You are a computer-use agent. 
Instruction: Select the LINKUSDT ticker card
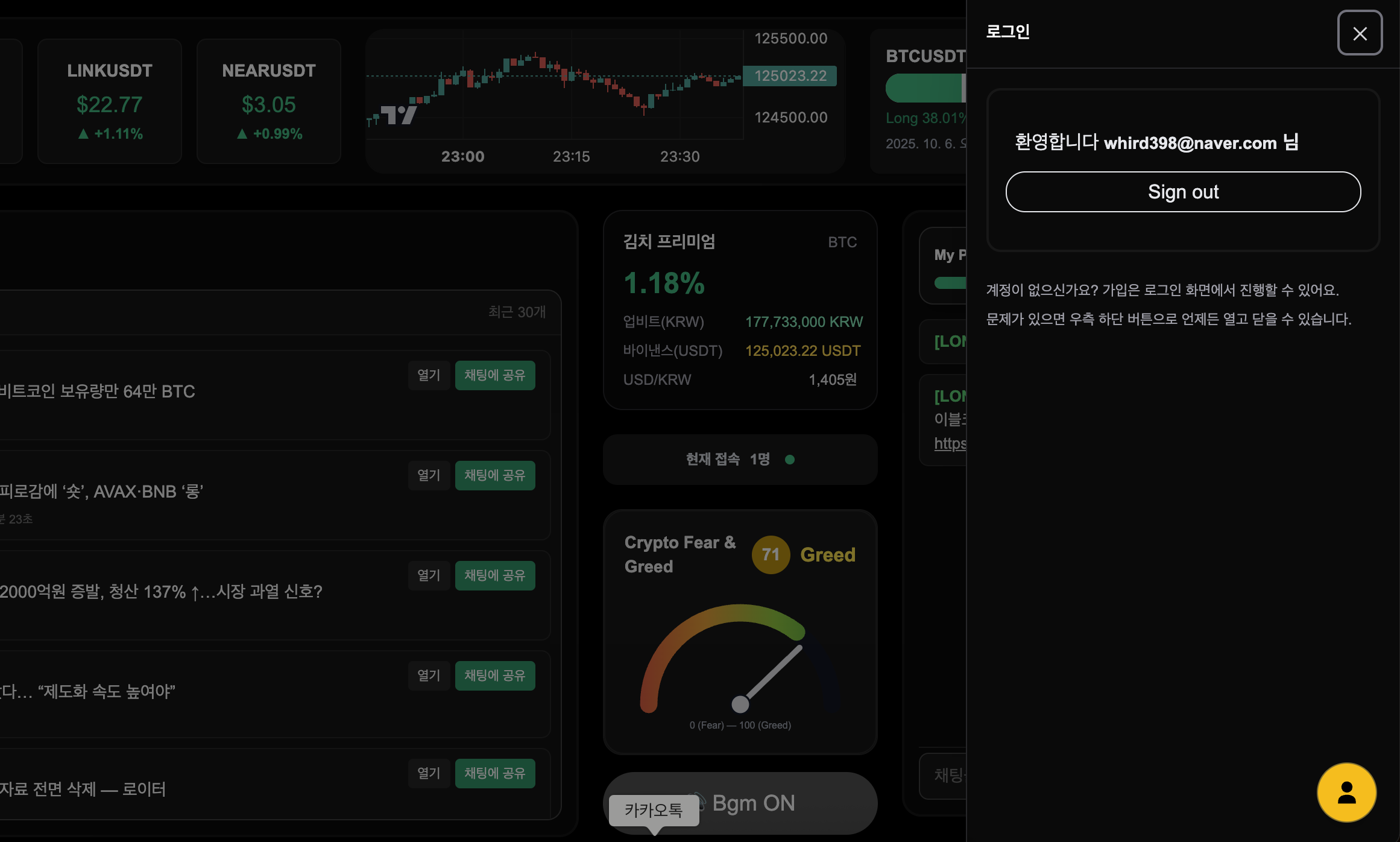click(x=110, y=101)
